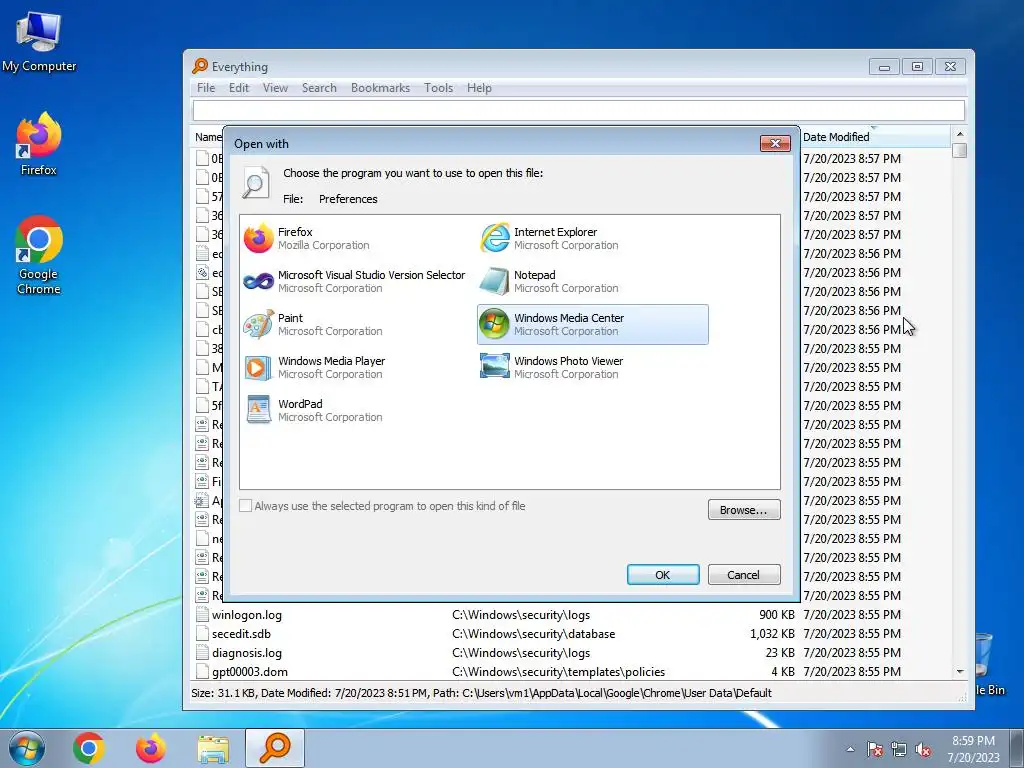
Task: Click path C:\Windows\security\database
Action: tap(533, 633)
